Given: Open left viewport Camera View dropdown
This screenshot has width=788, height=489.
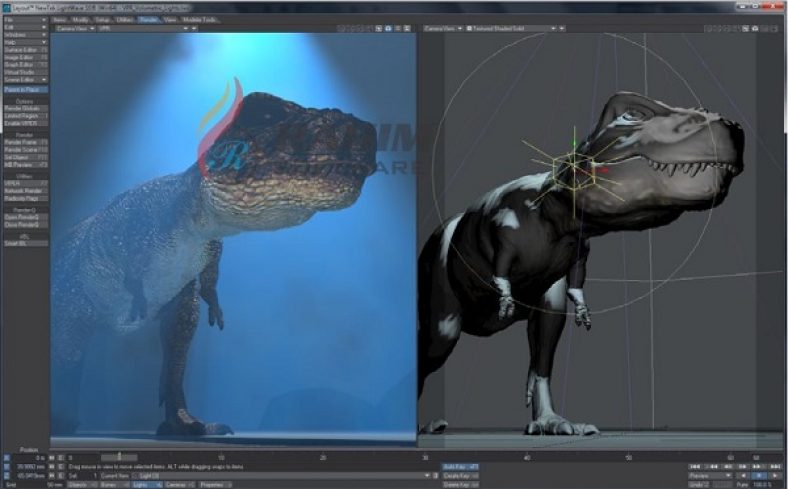Looking at the screenshot, I should [x=74, y=28].
